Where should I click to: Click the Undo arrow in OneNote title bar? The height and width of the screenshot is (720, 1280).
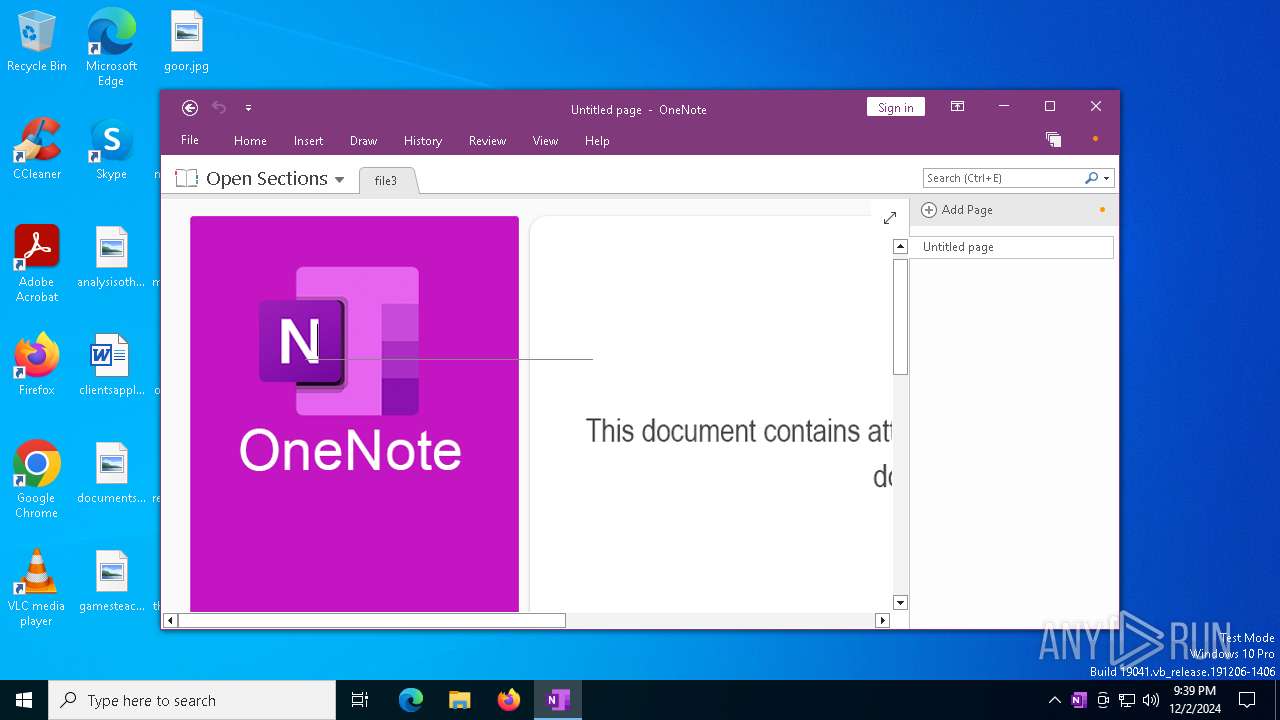coord(219,108)
